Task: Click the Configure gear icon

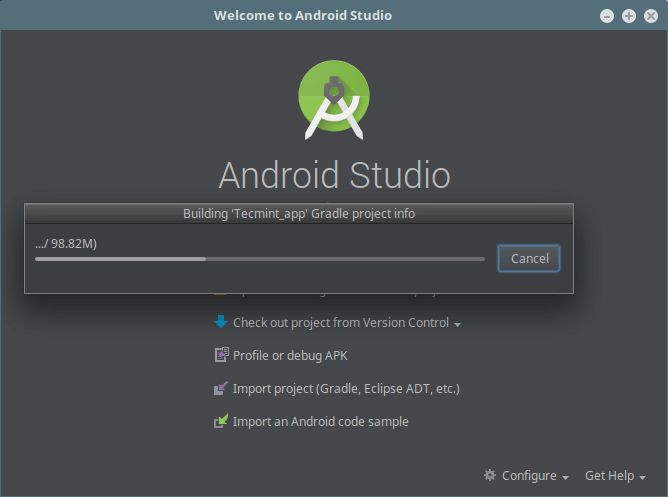Action: point(490,475)
